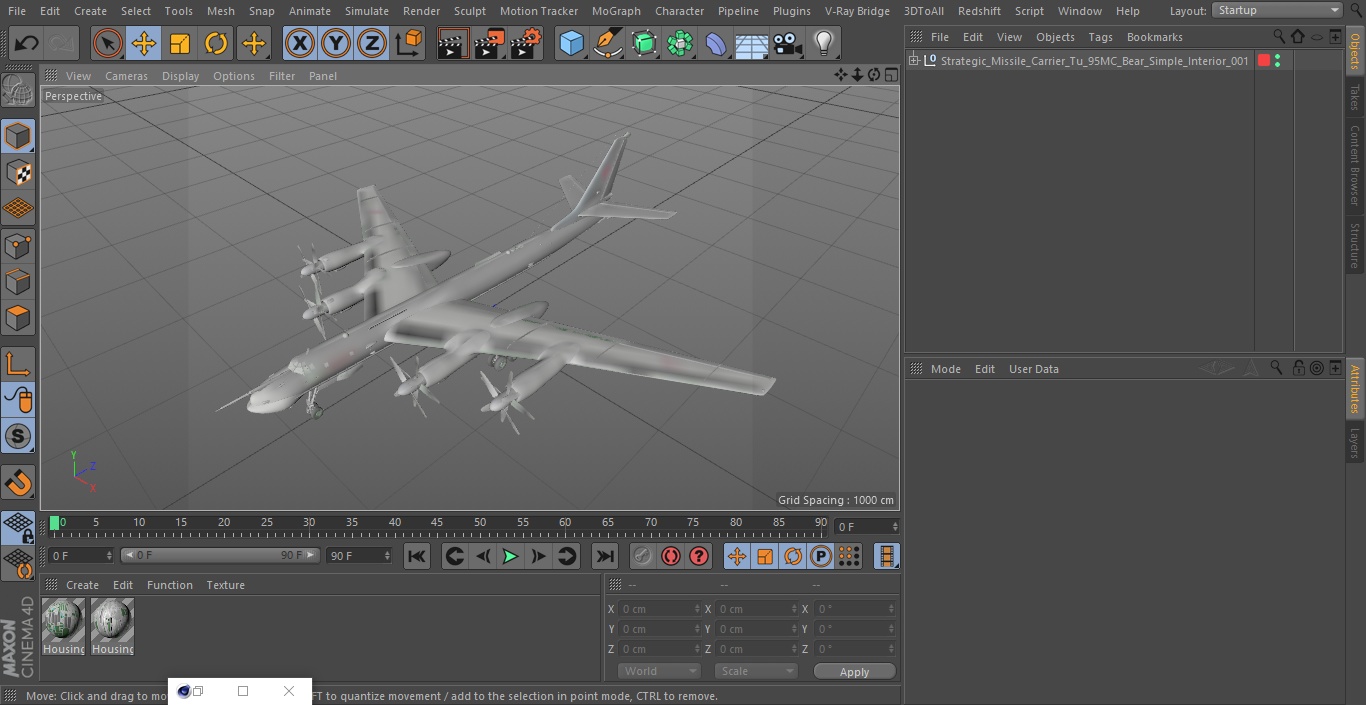Toggle the Enable Snap magnet icon

click(x=18, y=483)
